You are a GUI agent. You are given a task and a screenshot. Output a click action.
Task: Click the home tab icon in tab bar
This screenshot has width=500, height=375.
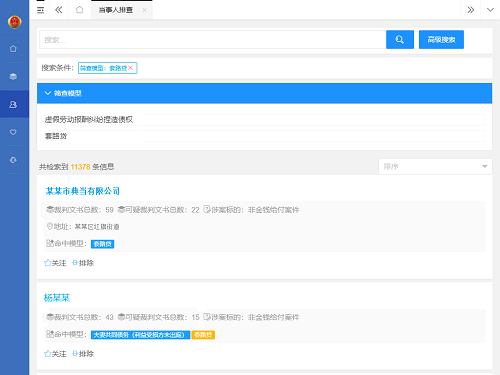79,10
